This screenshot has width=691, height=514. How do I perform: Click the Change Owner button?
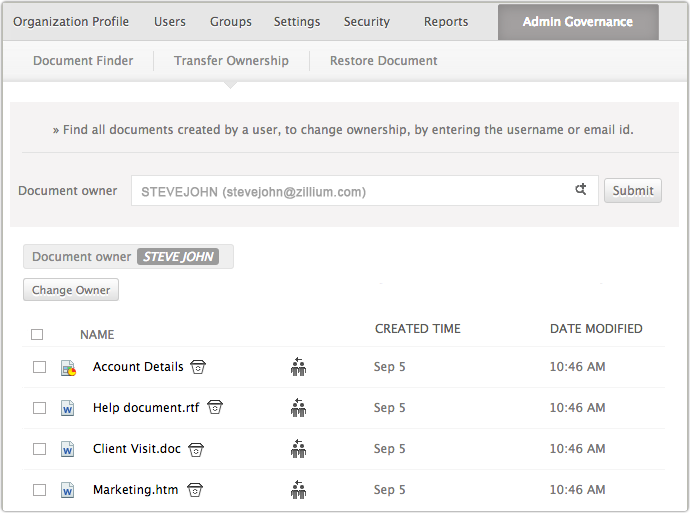click(71, 290)
